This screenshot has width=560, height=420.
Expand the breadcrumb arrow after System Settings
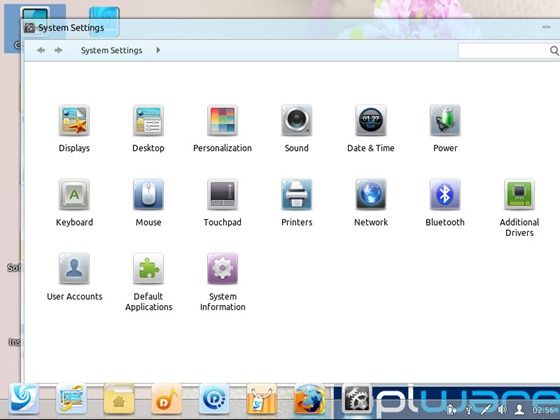158,50
